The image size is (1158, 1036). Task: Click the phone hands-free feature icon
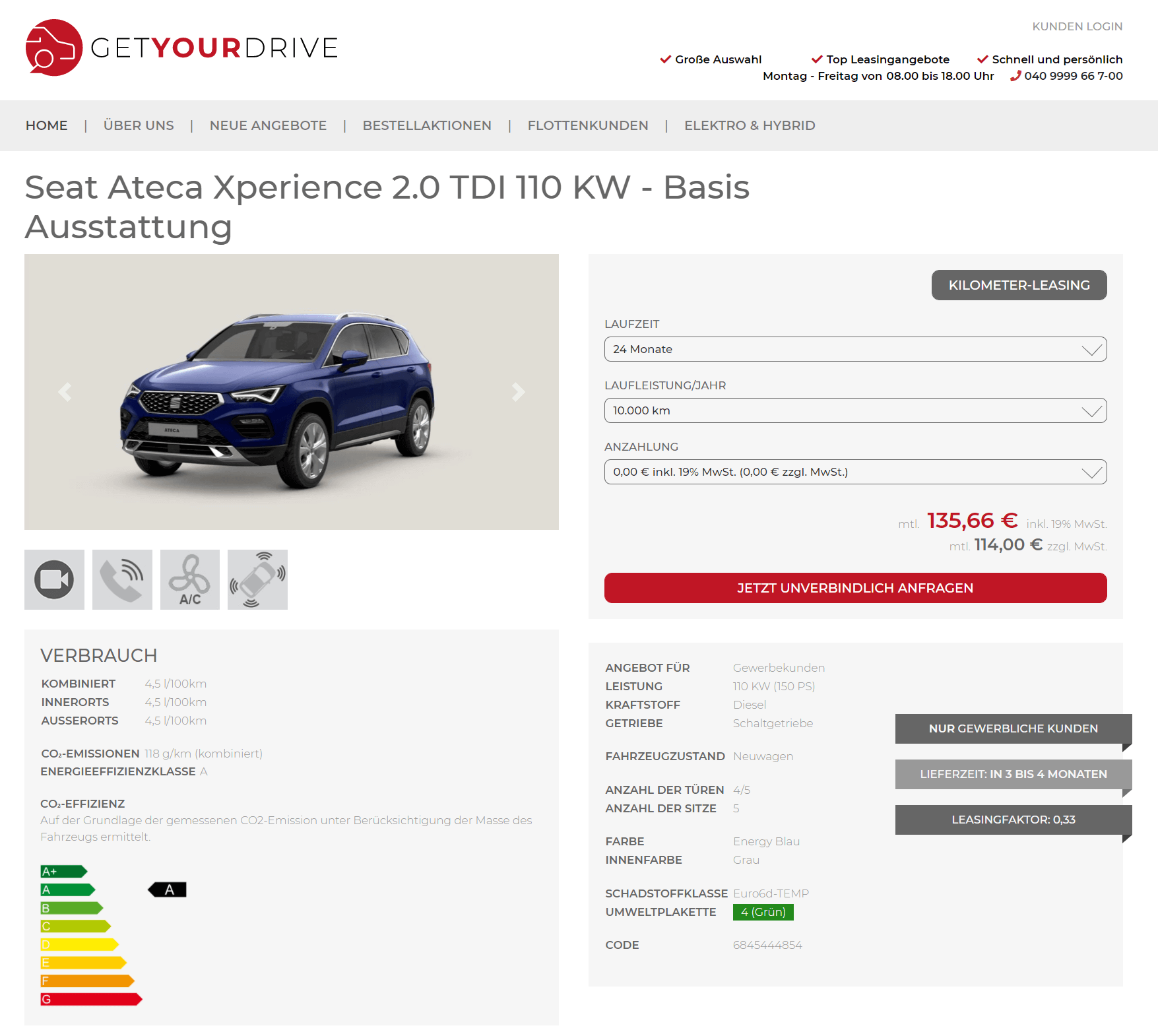point(122,579)
